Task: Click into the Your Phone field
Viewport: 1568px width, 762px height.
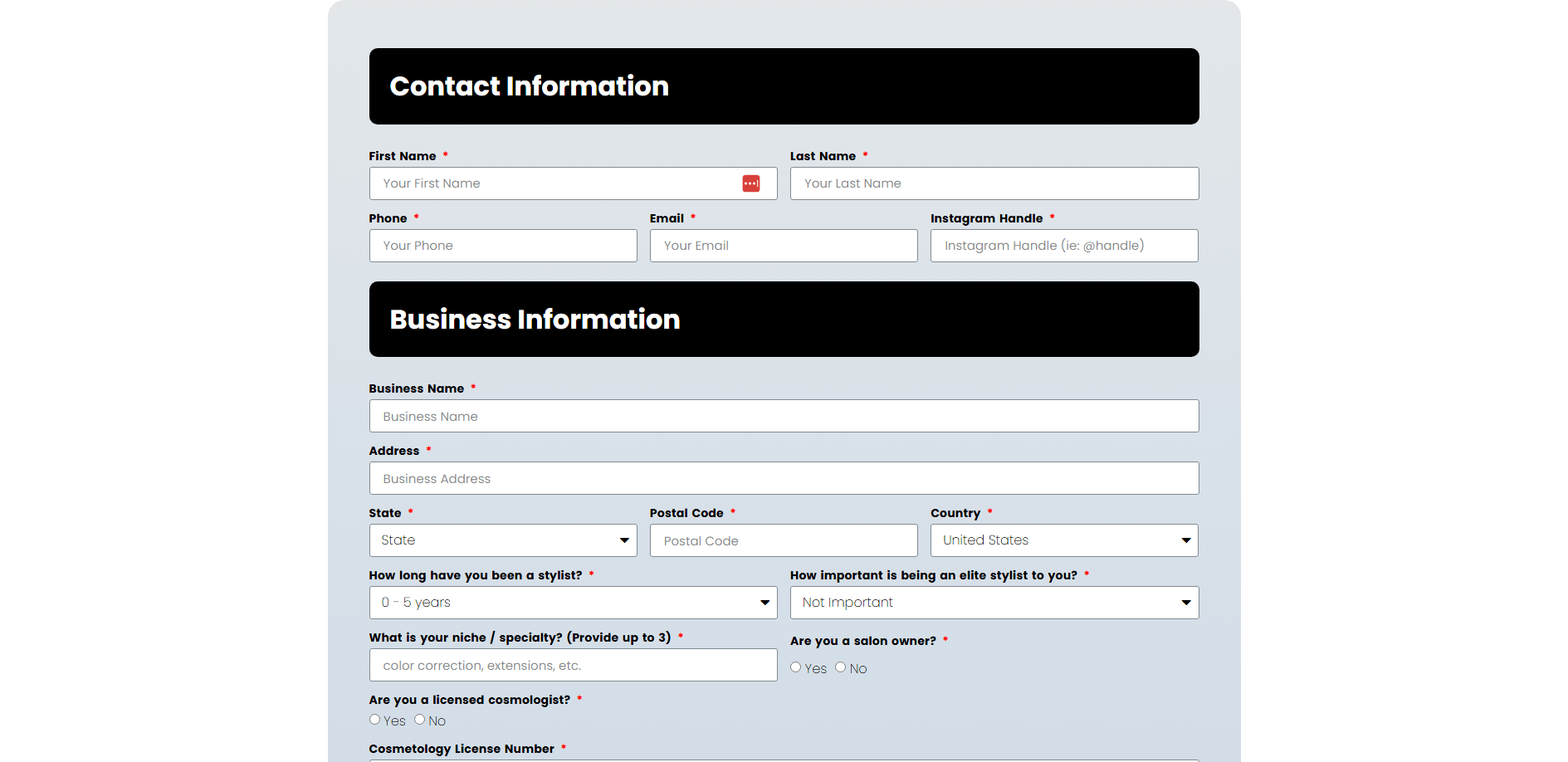Action: (x=503, y=246)
